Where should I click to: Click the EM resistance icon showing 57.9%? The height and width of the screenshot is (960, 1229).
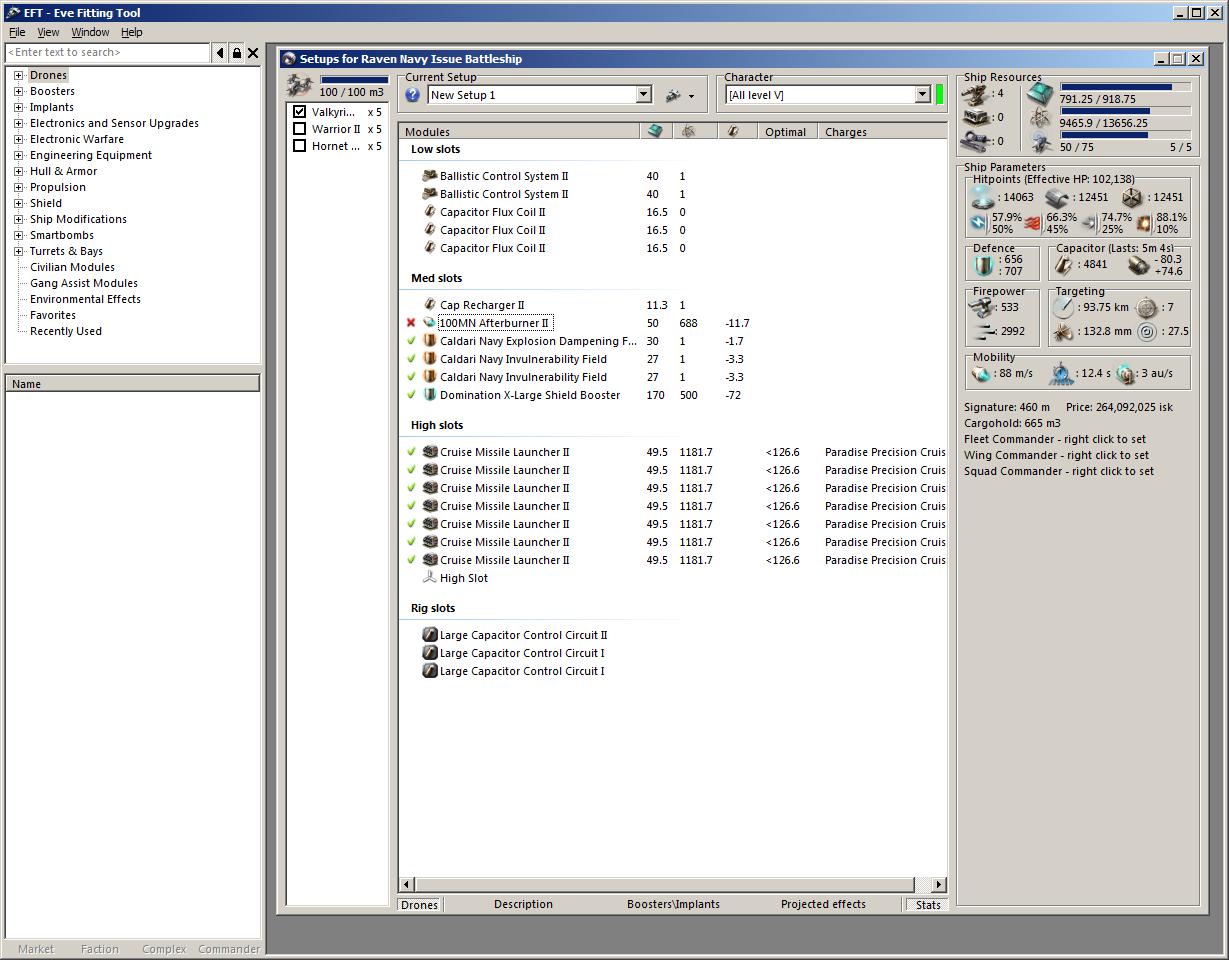point(979,223)
